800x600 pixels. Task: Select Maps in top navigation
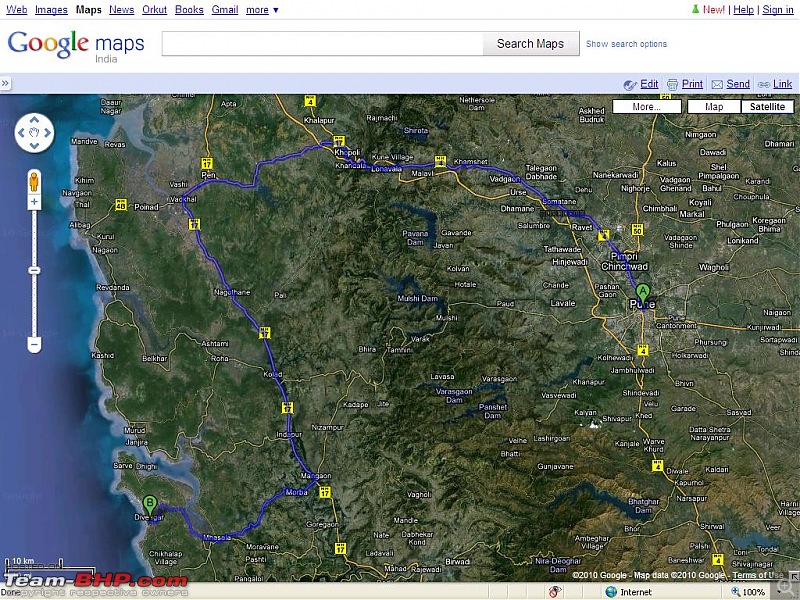tap(88, 10)
